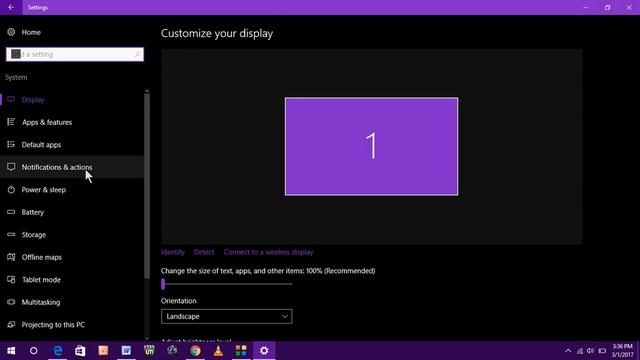The image size is (640, 360).
Task: Click the Settings gear on the taskbar
Action: 264,351
